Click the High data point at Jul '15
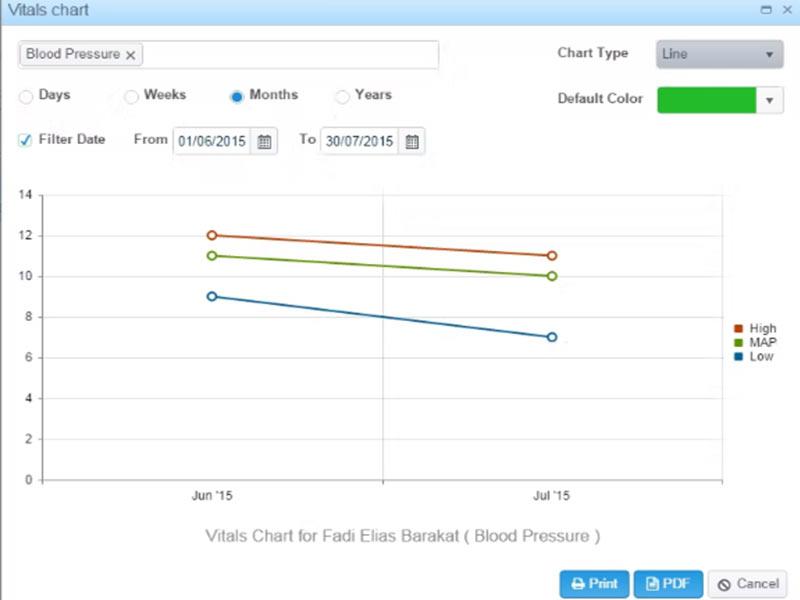800x600 pixels. [x=552, y=256]
